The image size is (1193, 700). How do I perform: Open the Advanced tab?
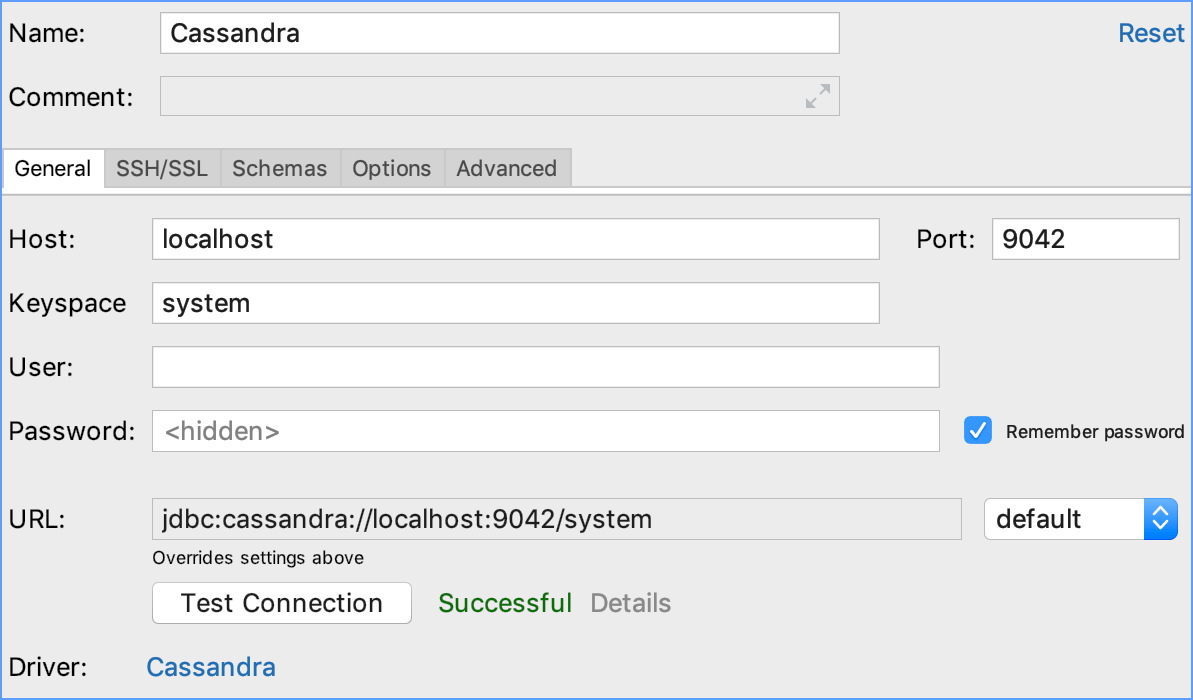pyautogui.click(x=507, y=168)
